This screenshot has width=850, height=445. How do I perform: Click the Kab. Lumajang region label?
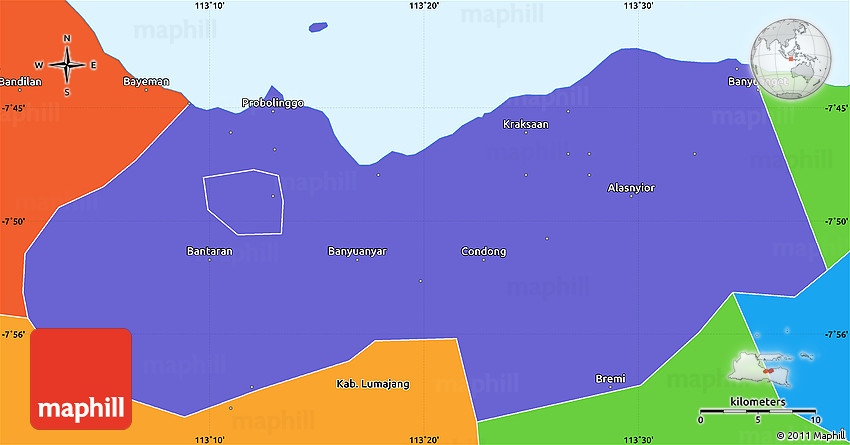click(372, 384)
